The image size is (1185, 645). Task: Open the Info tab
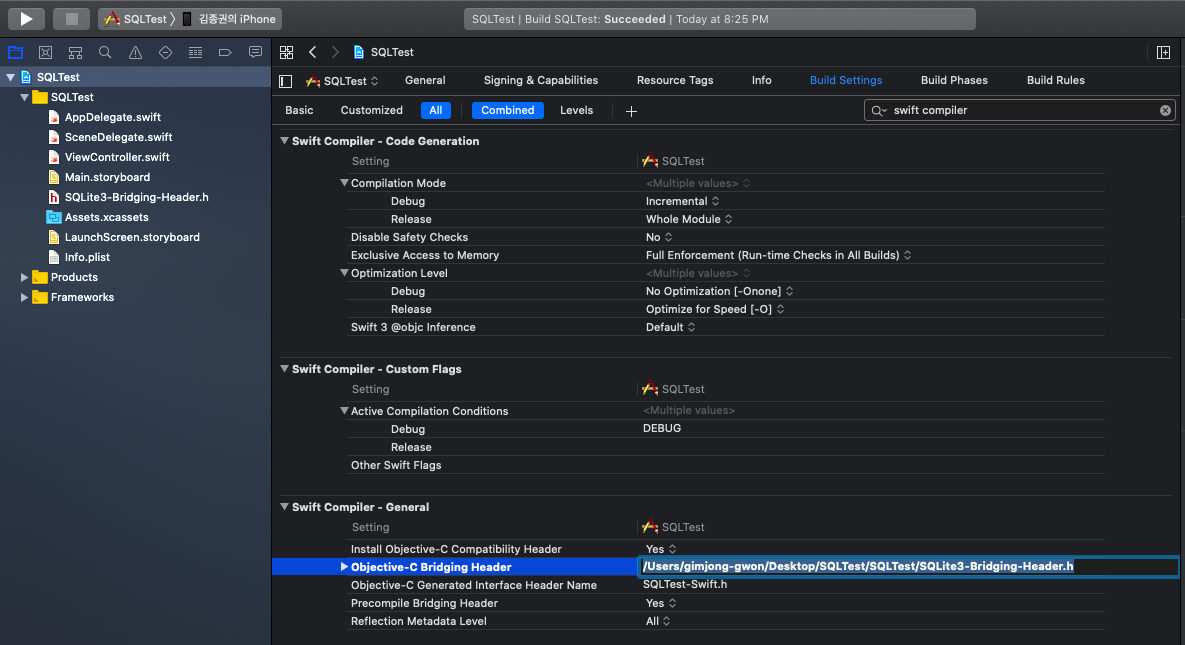[x=761, y=80]
